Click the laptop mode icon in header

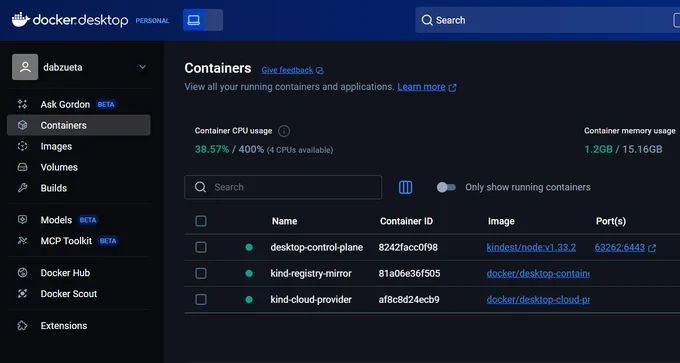click(x=193, y=20)
